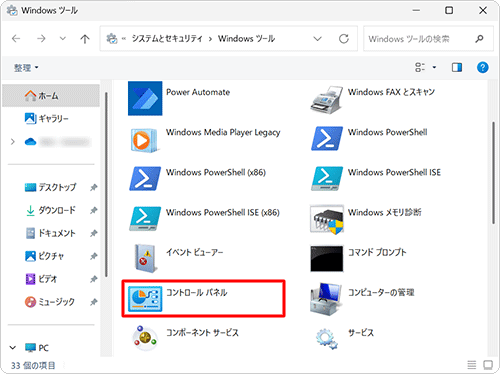Image resolution: width=500 pixels, height=374 pixels.
Task: Select コンポーネント サービス icon
Action: pos(145,338)
